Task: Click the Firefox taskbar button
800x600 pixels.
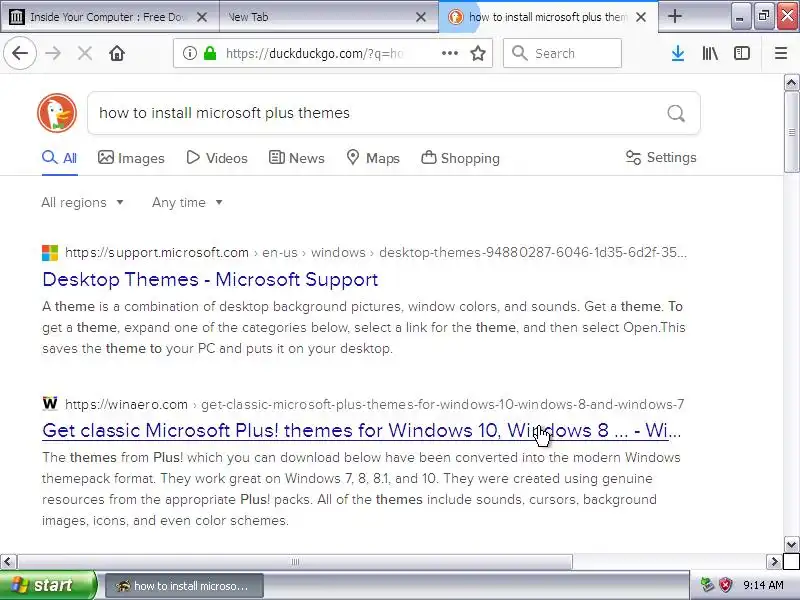Action: pos(184,585)
